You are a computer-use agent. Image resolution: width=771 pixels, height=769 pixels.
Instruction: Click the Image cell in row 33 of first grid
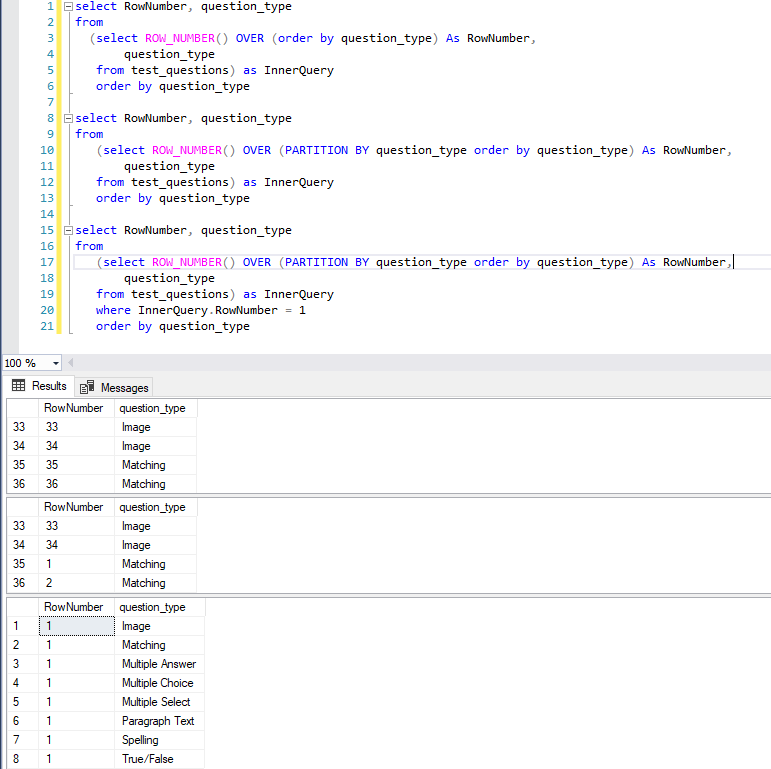pyautogui.click(x=155, y=427)
